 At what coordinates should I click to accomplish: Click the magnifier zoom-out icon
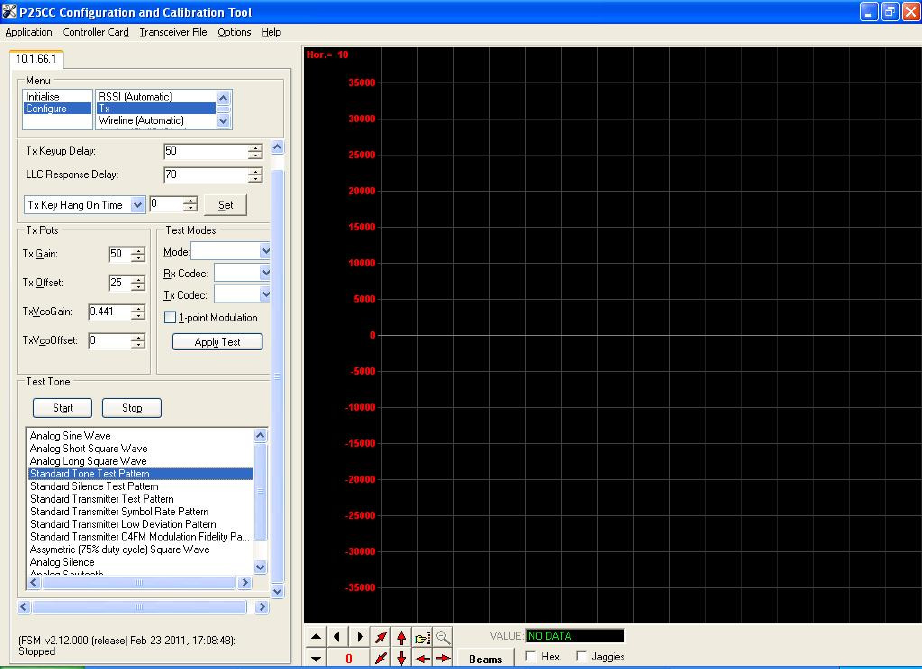(443, 636)
